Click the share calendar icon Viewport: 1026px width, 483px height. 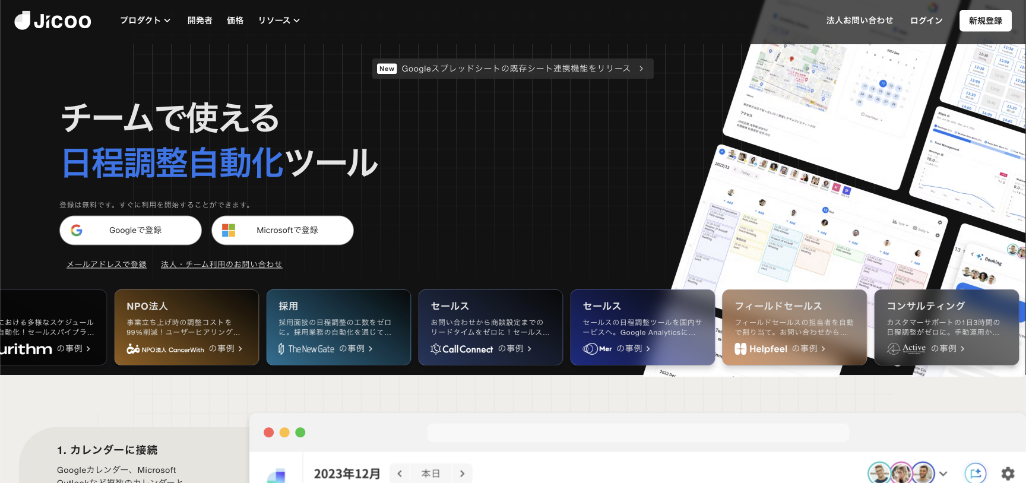976,473
